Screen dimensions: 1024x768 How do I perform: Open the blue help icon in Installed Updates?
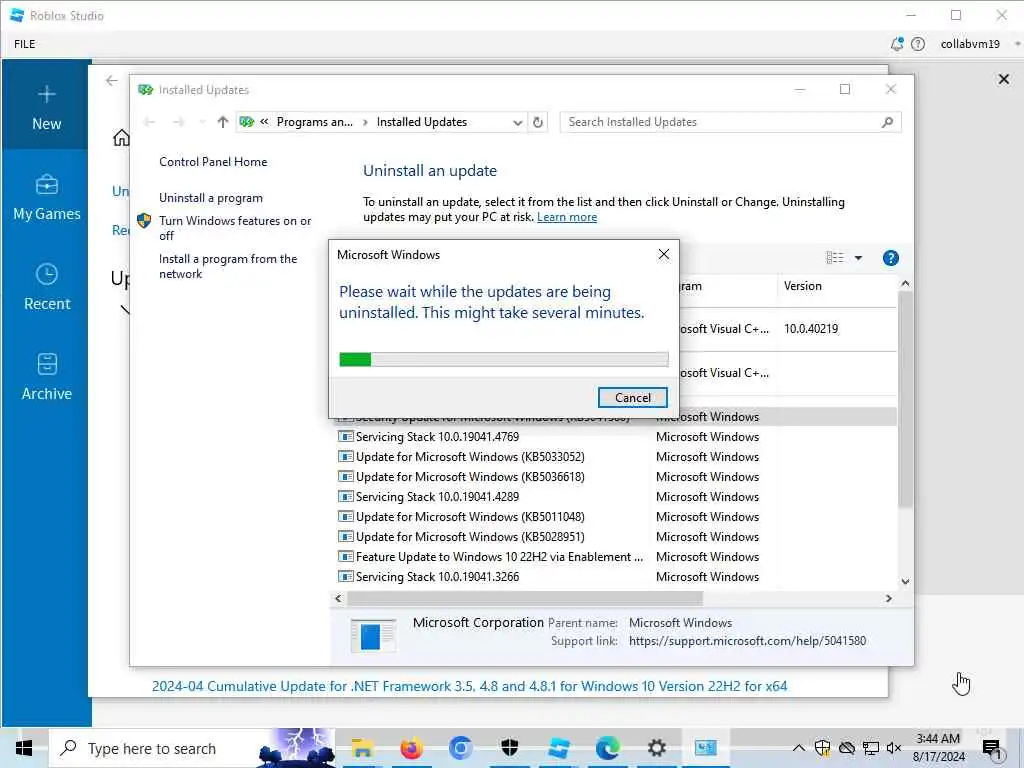pyautogui.click(x=891, y=258)
